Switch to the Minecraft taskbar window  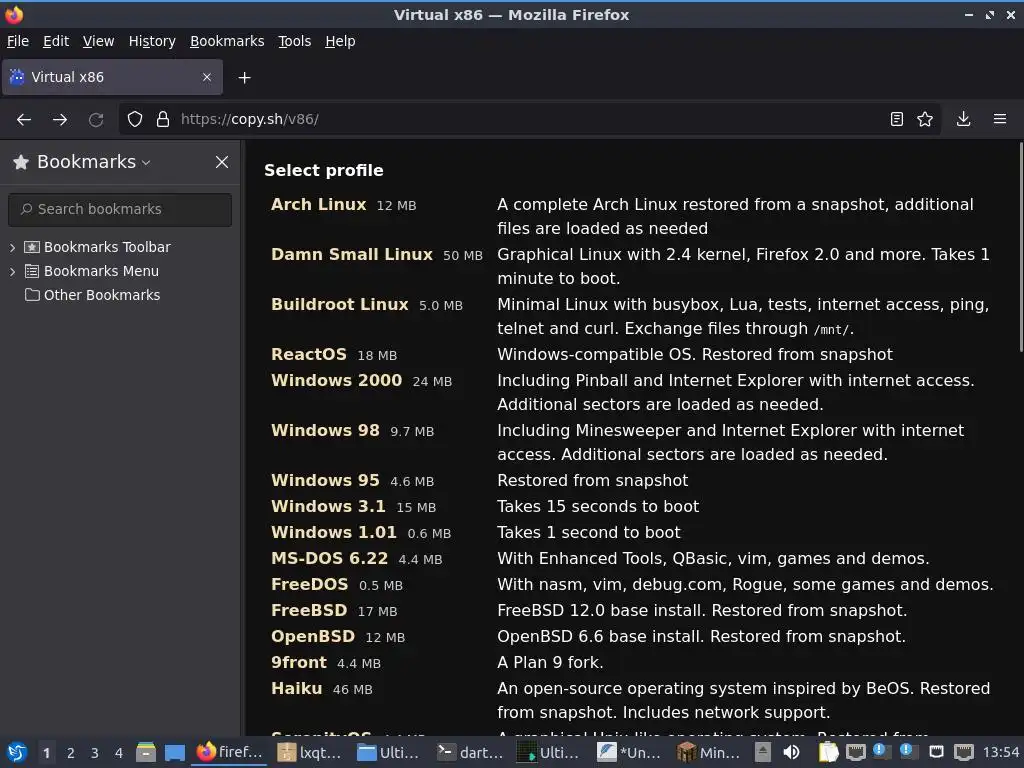709,753
